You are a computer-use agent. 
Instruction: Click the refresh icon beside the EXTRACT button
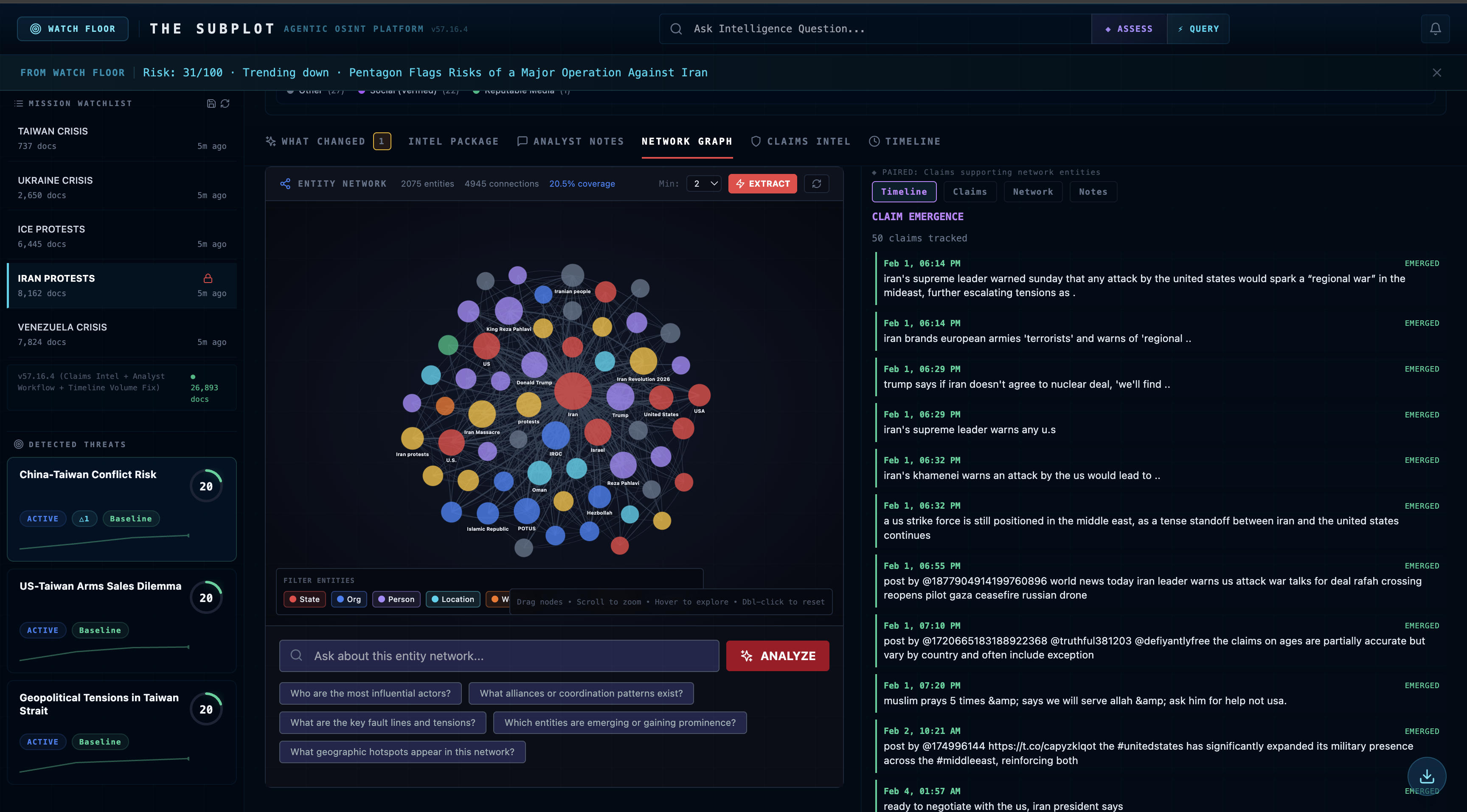(817, 183)
